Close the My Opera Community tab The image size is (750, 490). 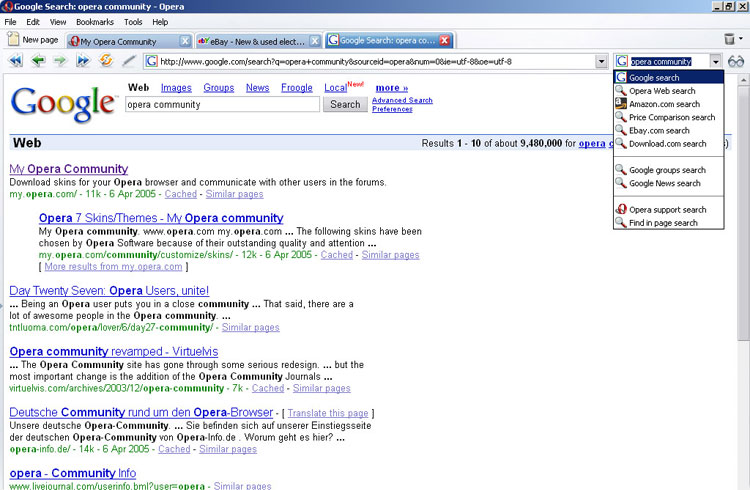point(185,41)
